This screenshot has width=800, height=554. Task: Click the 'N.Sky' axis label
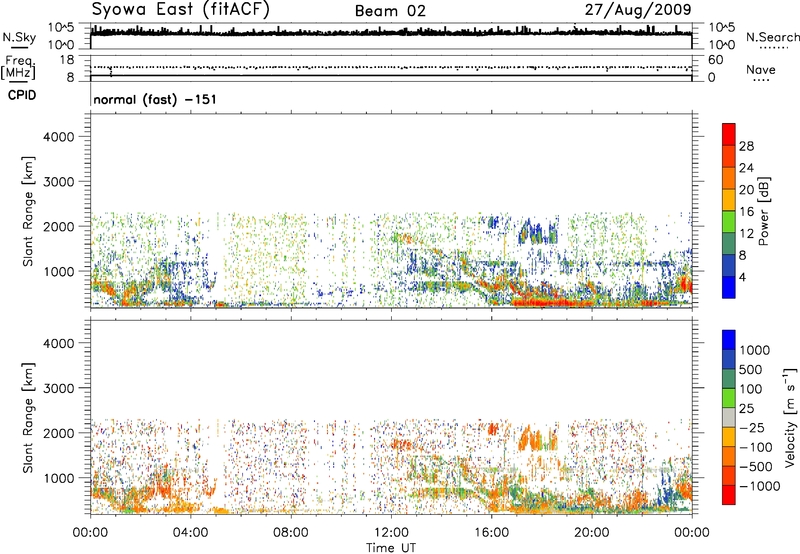click(x=19, y=37)
